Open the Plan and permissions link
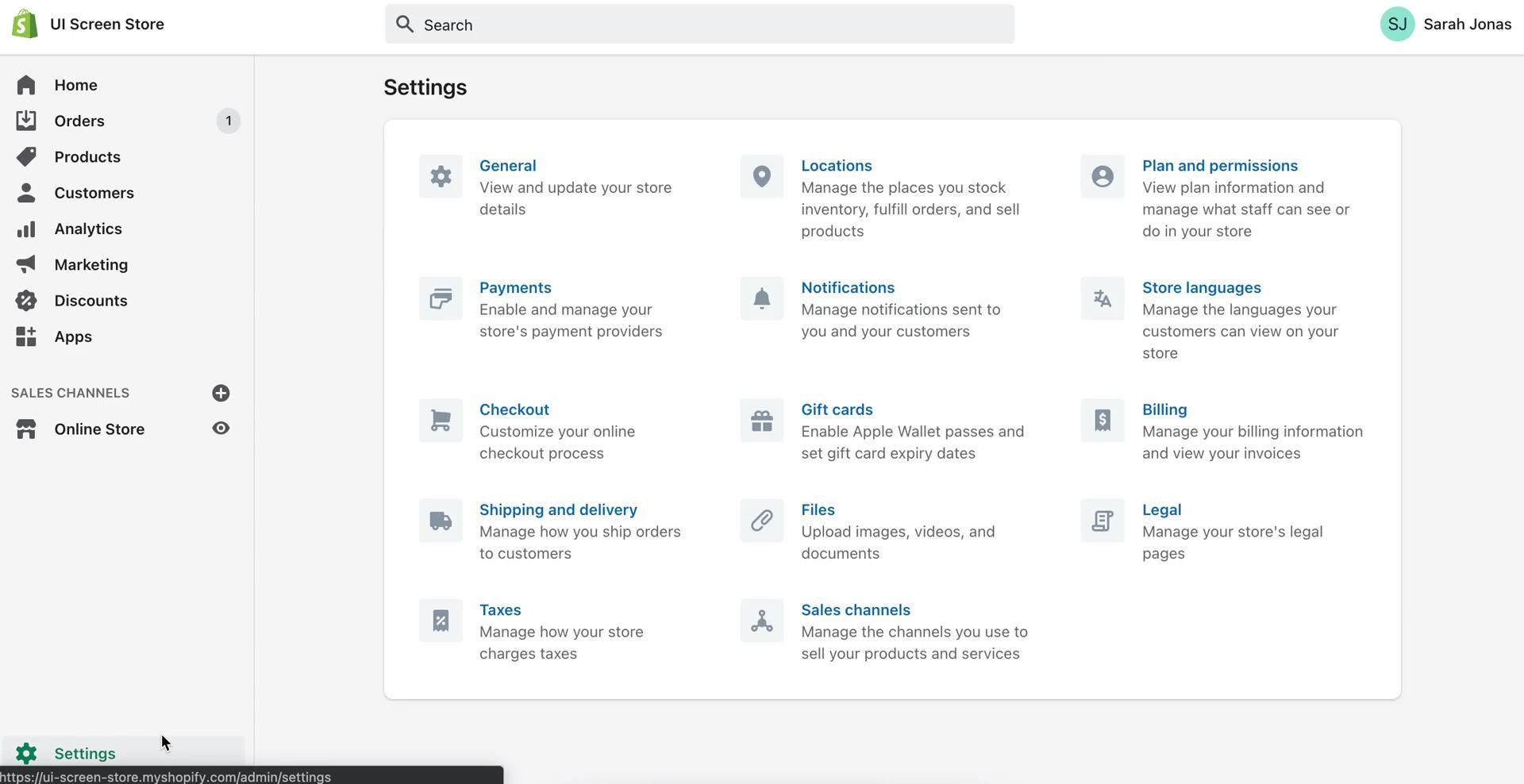The height and width of the screenshot is (784, 1524). (1219, 166)
